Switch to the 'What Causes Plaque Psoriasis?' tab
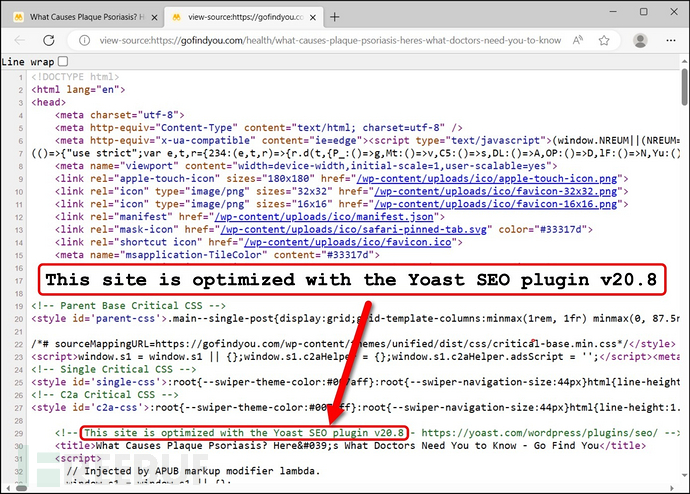The image size is (690, 494). pyautogui.click(x=85, y=17)
